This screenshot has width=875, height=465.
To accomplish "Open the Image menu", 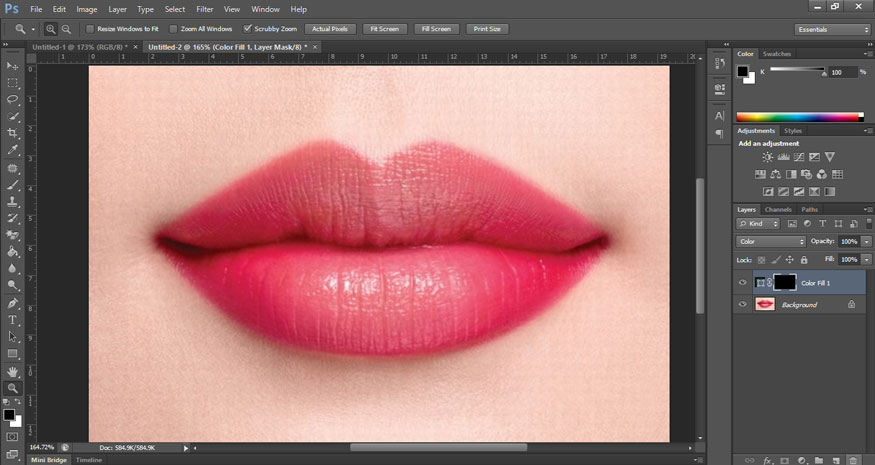I will coord(86,9).
